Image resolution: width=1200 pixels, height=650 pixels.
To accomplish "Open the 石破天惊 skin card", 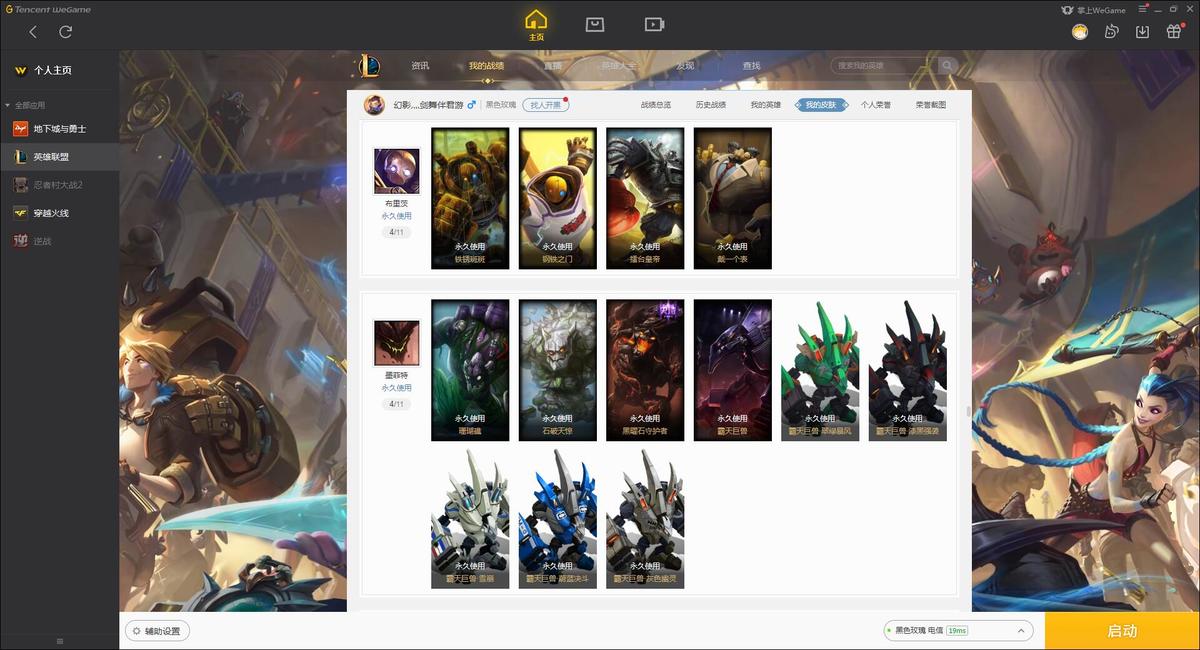I will pos(557,370).
